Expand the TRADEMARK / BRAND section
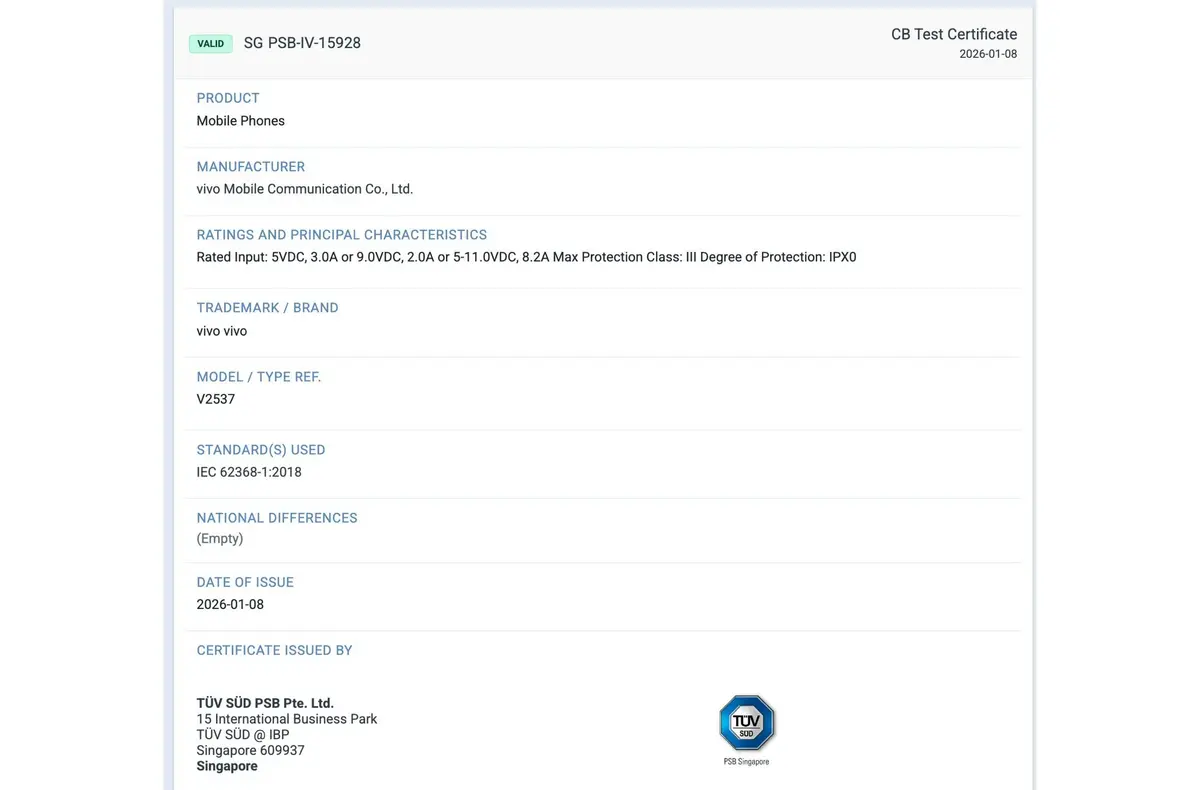 (x=267, y=307)
